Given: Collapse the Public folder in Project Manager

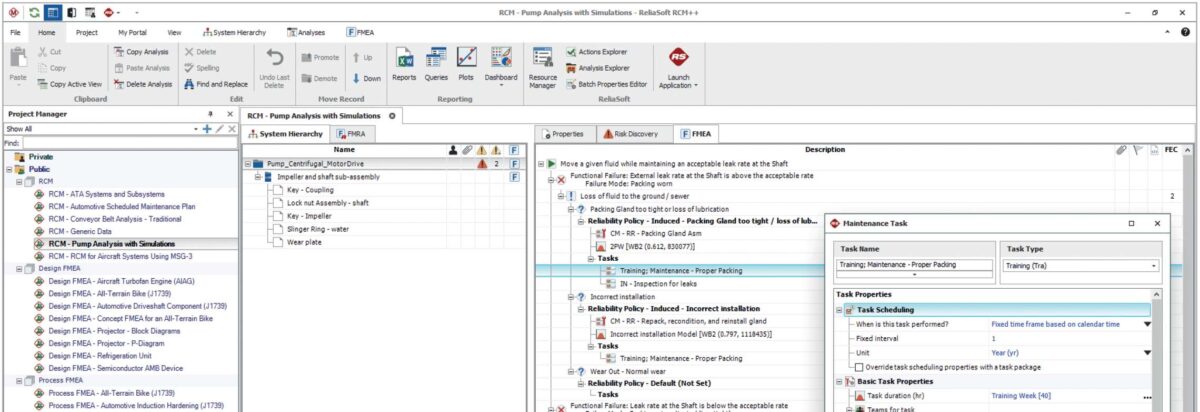Looking at the screenshot, I should point(7,169).
